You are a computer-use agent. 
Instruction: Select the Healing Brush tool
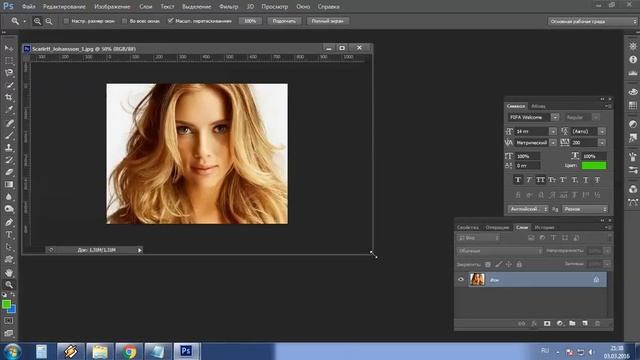coord(9,123)
